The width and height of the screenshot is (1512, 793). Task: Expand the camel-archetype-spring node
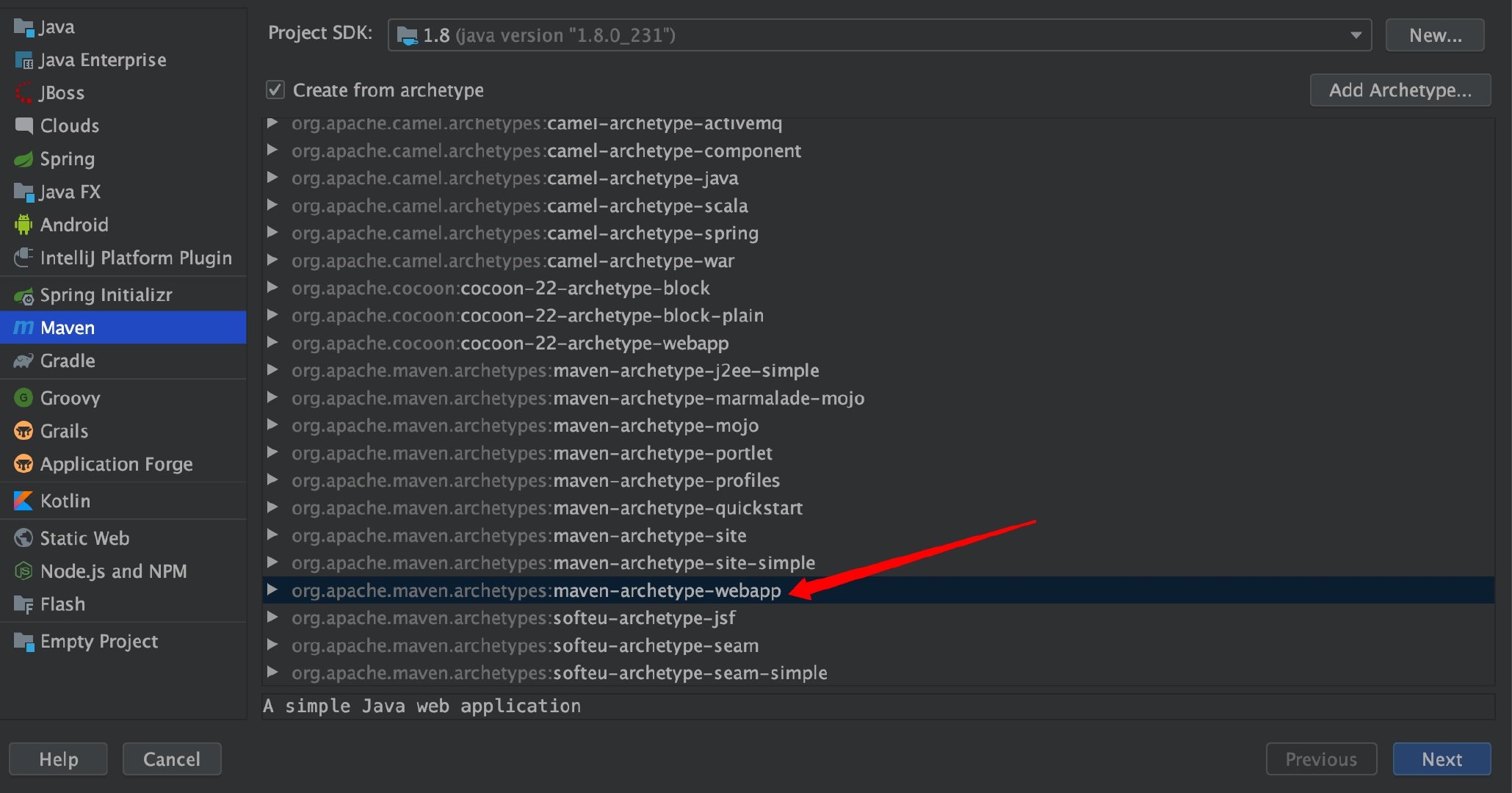(272, 233)
